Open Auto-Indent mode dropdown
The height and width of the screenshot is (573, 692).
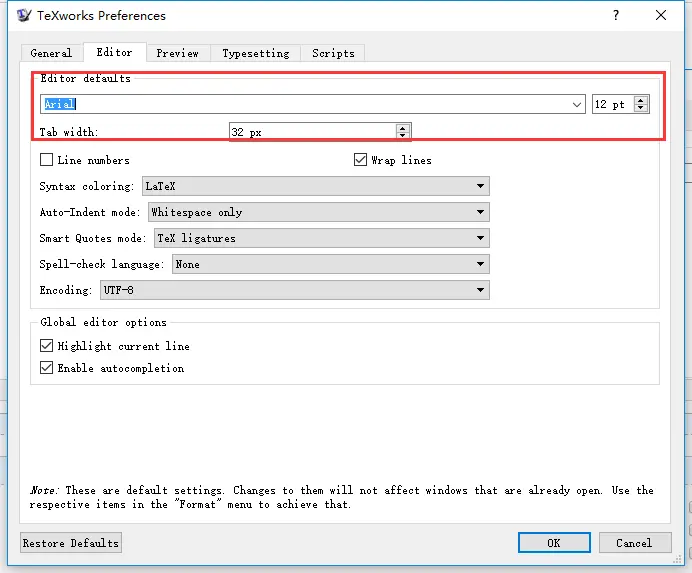(319, 212)
